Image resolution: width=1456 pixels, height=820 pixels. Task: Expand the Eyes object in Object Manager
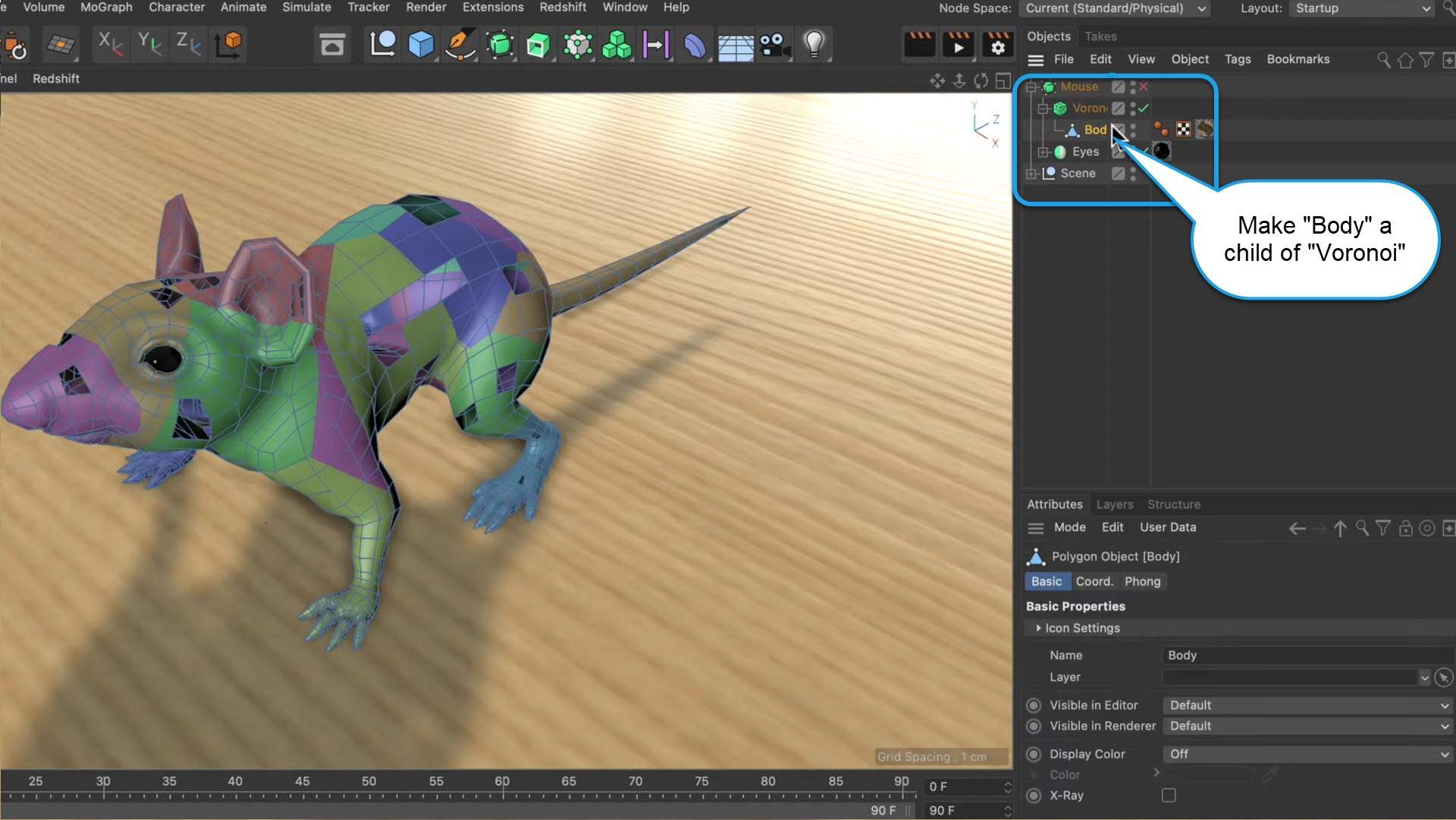1043,152
